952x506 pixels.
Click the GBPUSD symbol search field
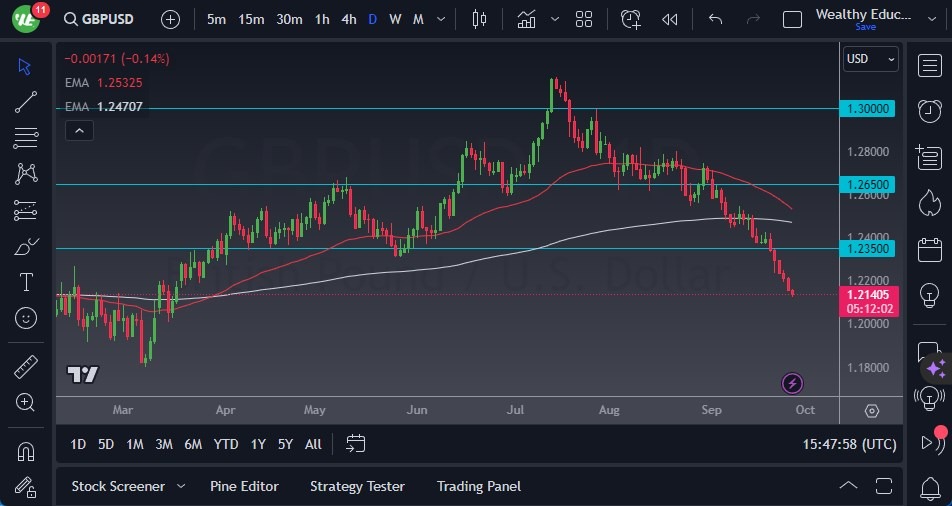coord(103,19)
